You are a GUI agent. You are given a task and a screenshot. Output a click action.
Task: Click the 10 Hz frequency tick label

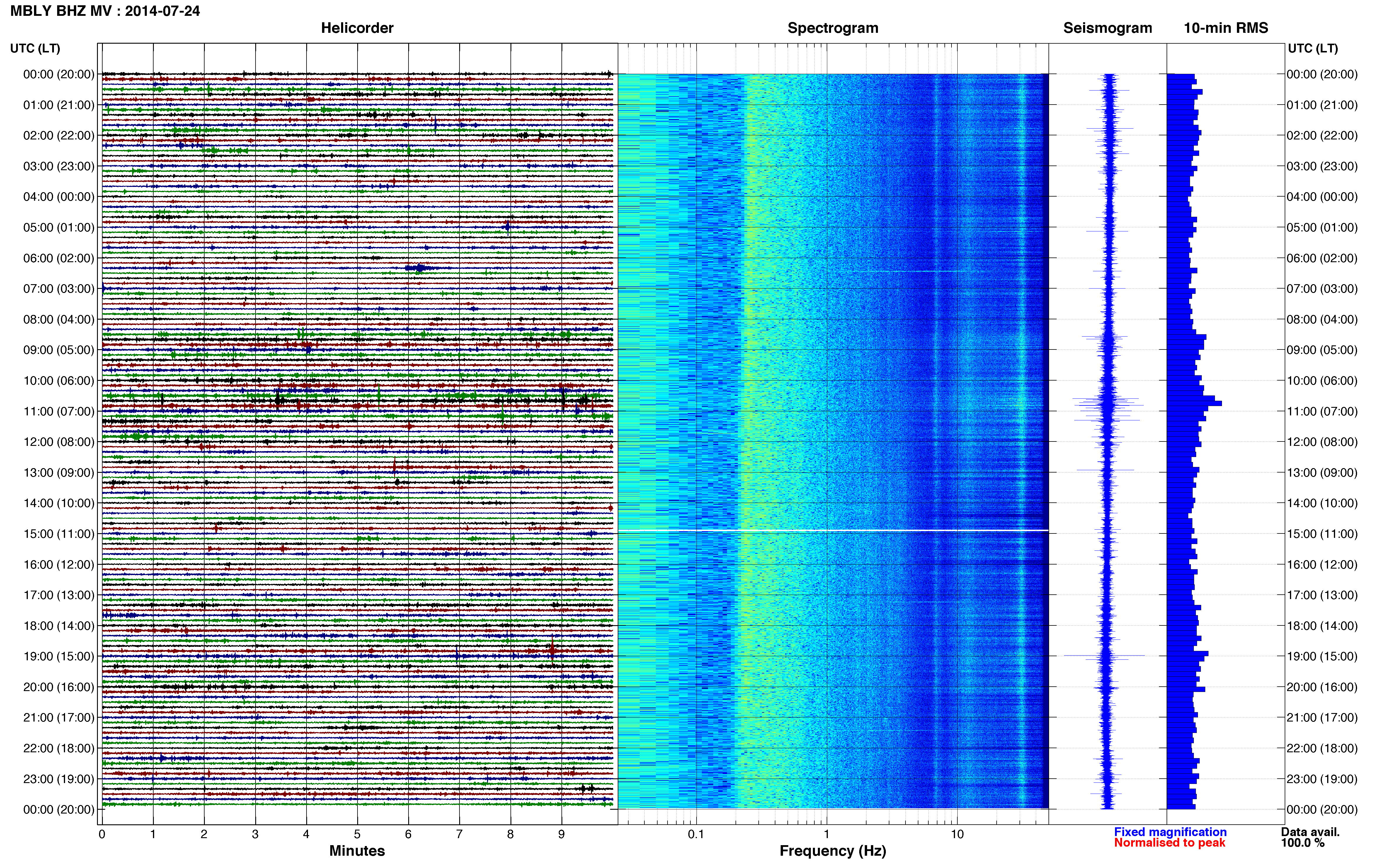[957, 834]
